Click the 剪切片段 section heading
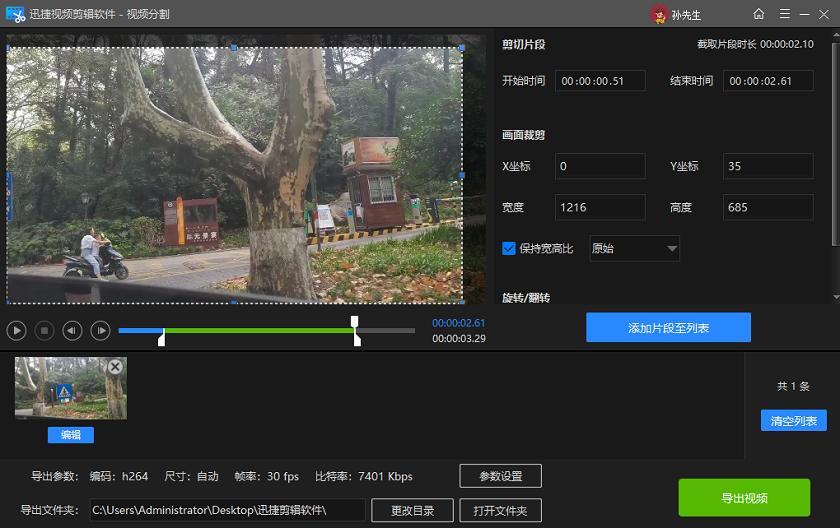This screenshot has width=840, height=528. tap(523, 44)
